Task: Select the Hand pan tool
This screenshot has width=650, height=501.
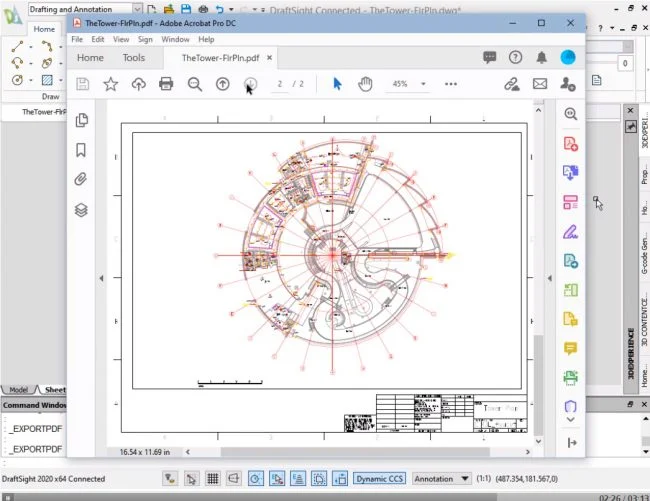Action: 365,84
